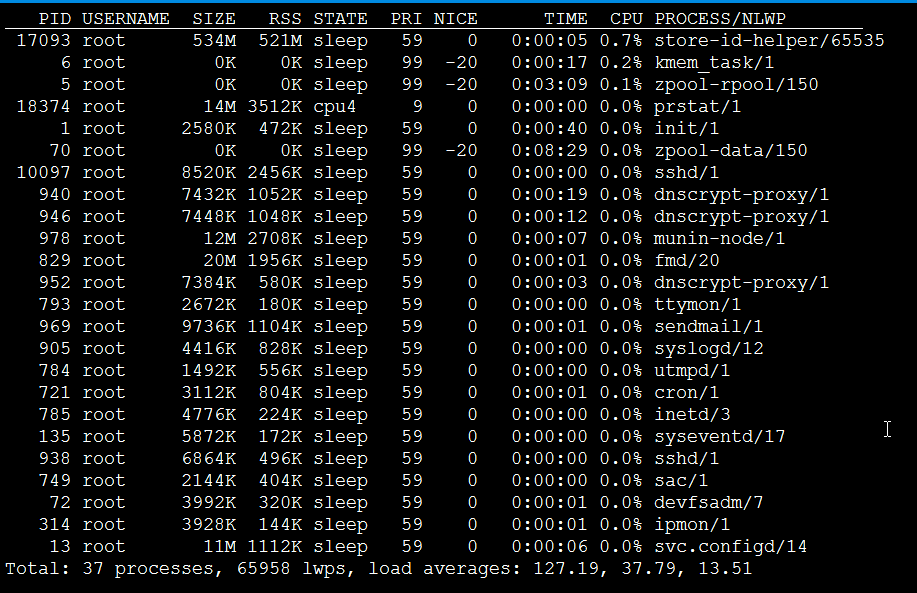Click the 3512K RSS value
This screenshot has width=917, height=593.
coord(275,107)
